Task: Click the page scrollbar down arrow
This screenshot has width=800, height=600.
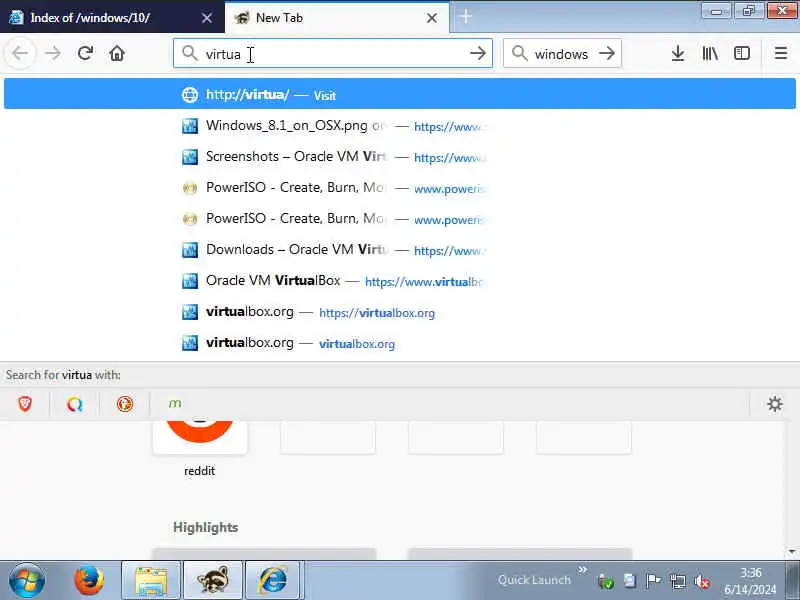Action: coord(792,552)
